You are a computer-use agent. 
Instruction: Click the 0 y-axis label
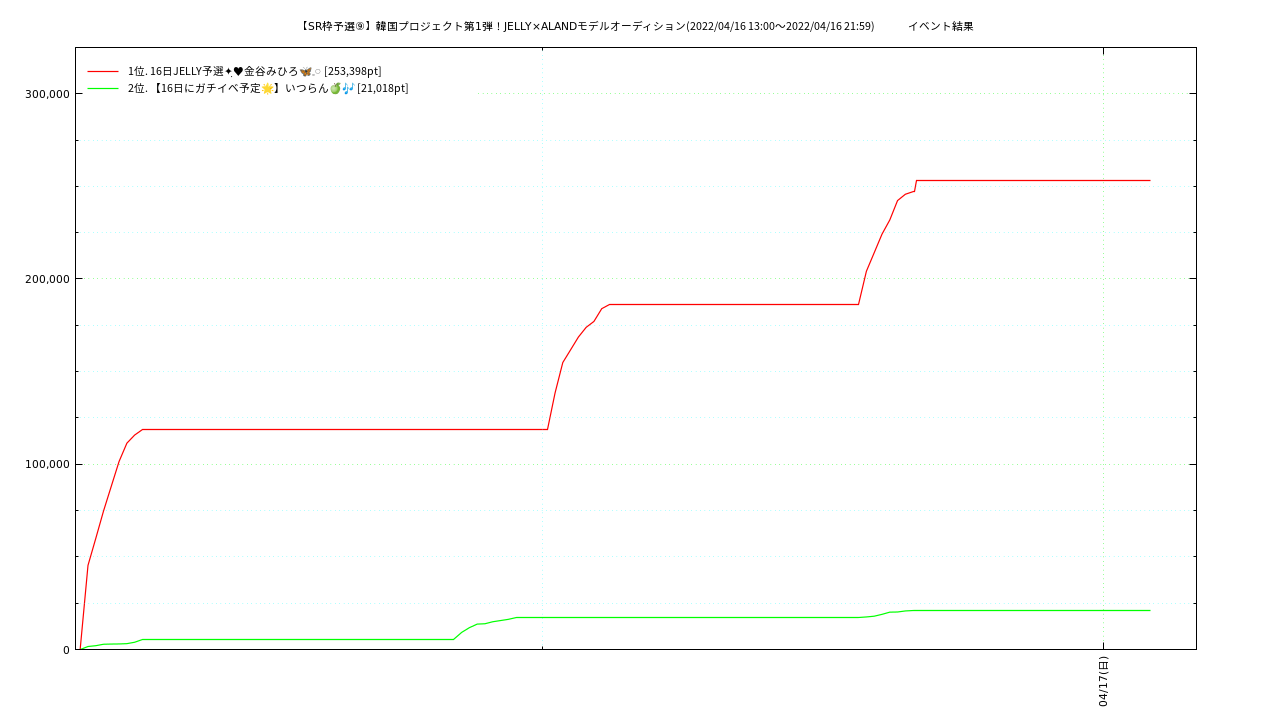pos(67,650)
